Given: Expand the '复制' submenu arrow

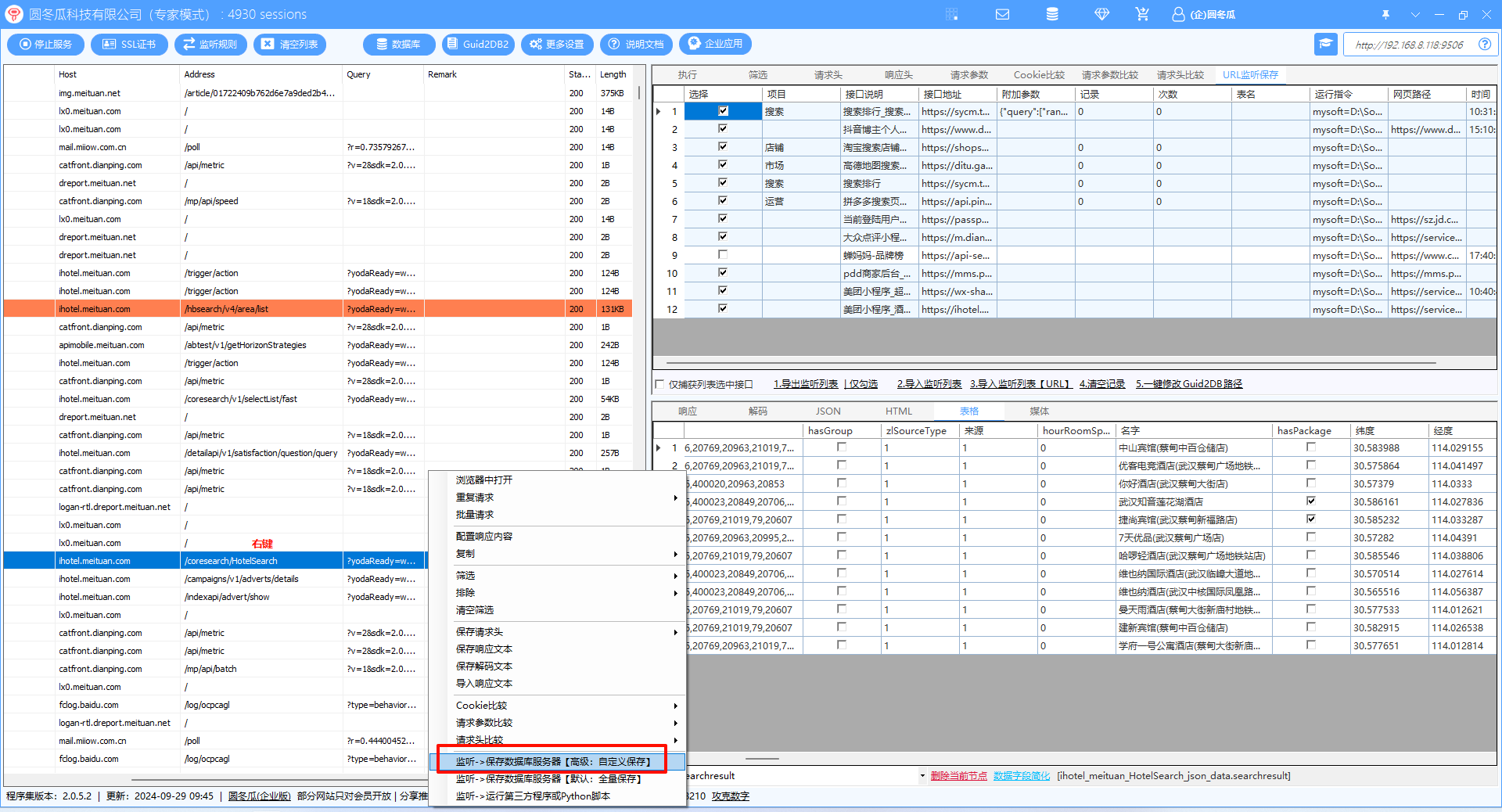Looking at the screenshot, I should pos(675,554).
